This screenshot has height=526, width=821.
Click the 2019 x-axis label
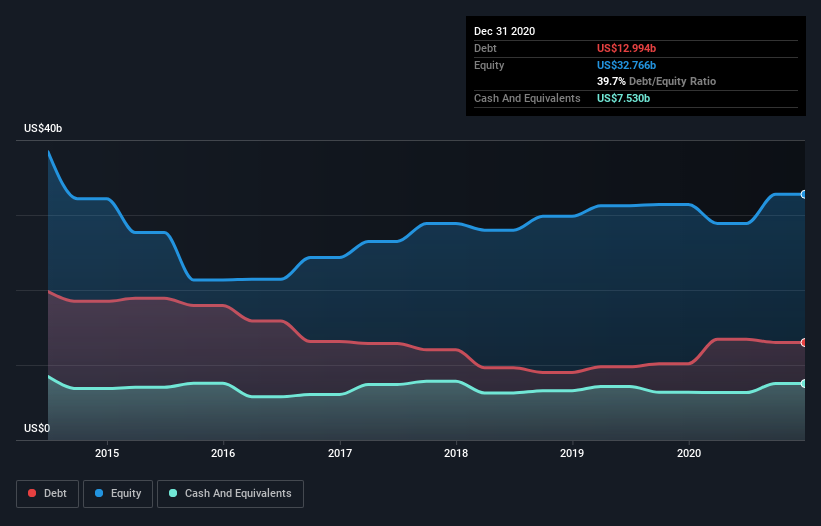tap(572, 453)
